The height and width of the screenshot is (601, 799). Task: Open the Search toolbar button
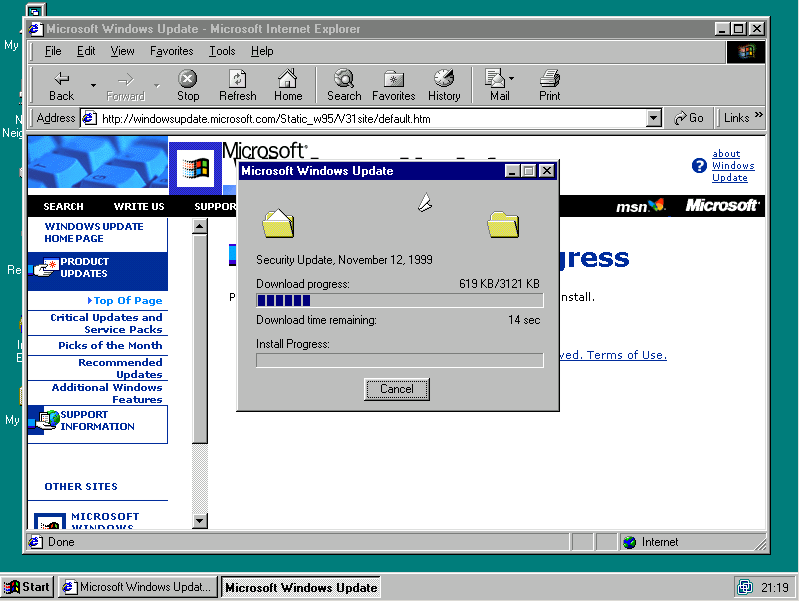[x=344, y=85]
